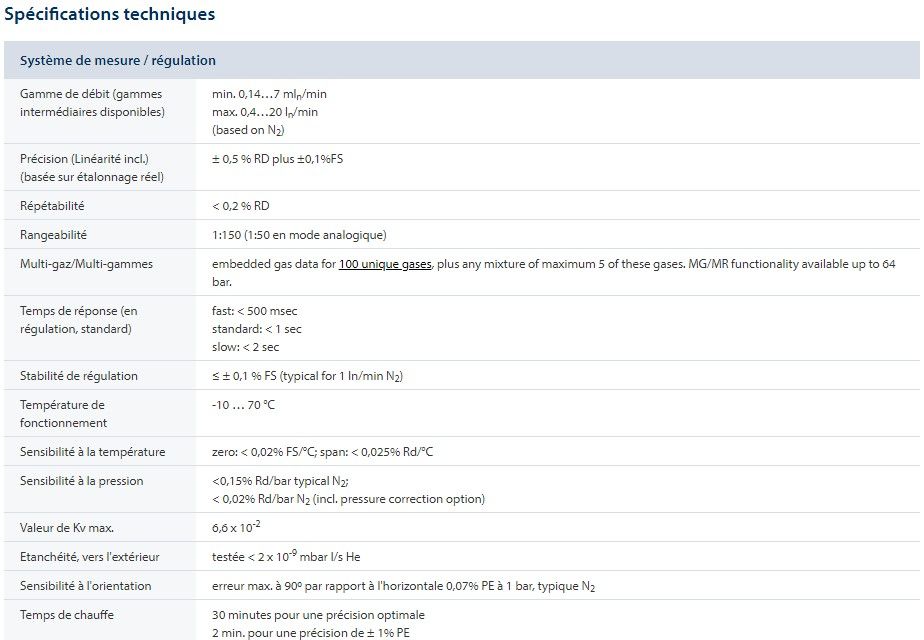
Task: Click the "fast: < 500 msec" text
Action: tap(254, 311)
